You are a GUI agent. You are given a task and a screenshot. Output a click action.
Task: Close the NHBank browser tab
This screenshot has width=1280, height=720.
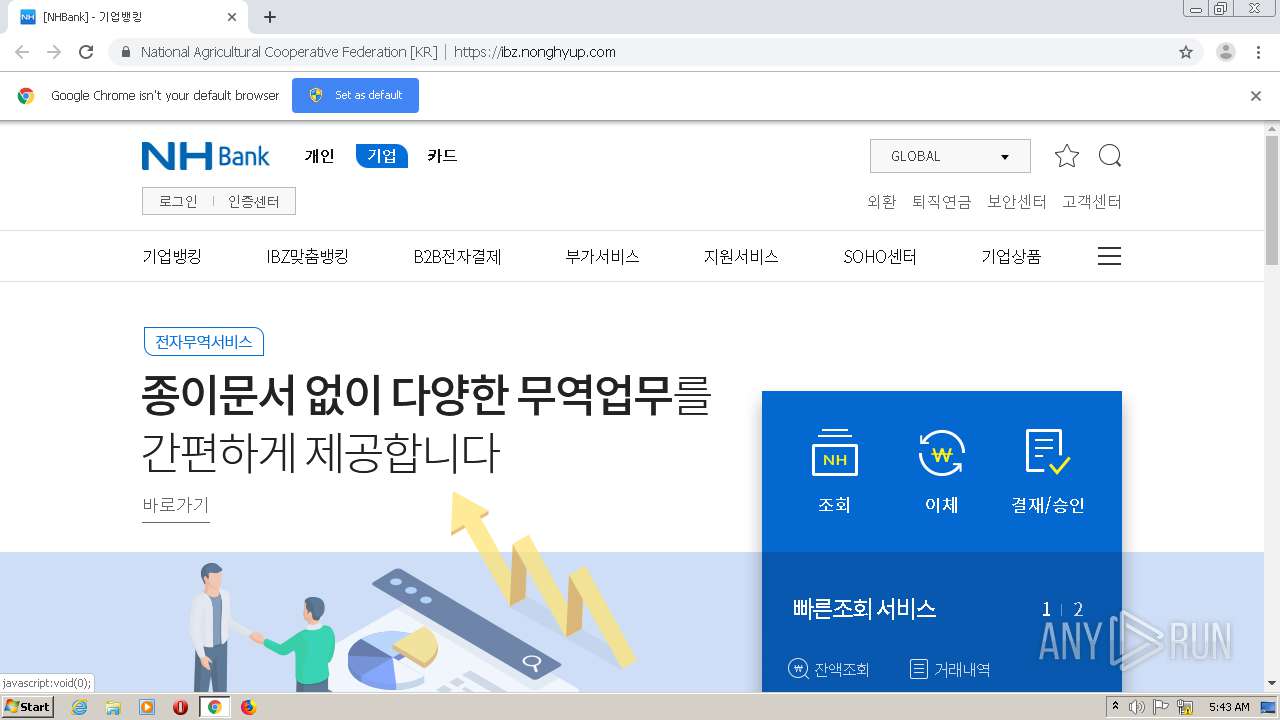[x=232, y=17]
